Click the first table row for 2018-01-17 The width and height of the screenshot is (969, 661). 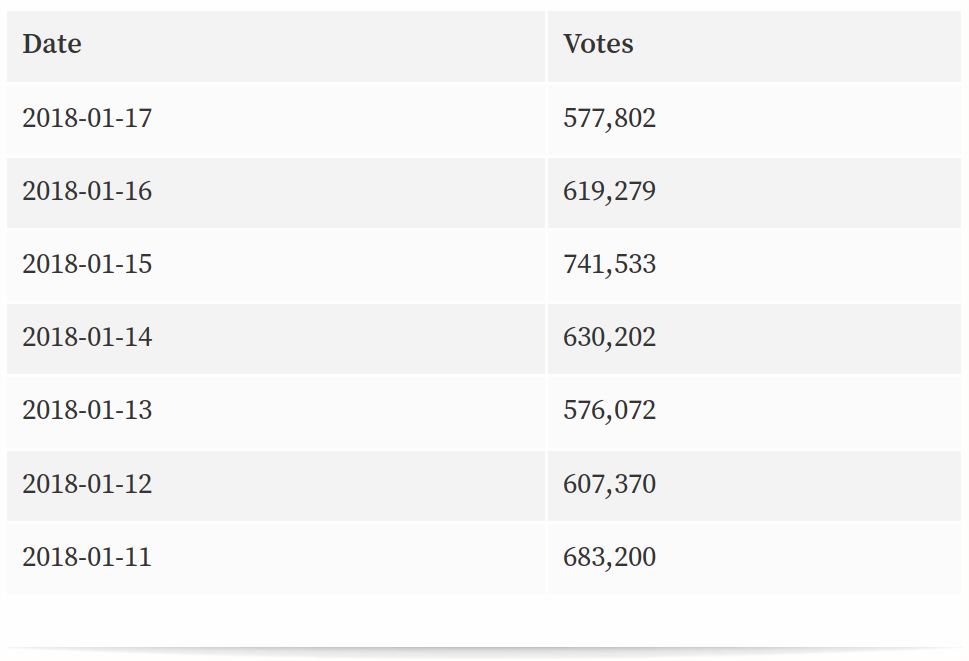pos(484,120)
